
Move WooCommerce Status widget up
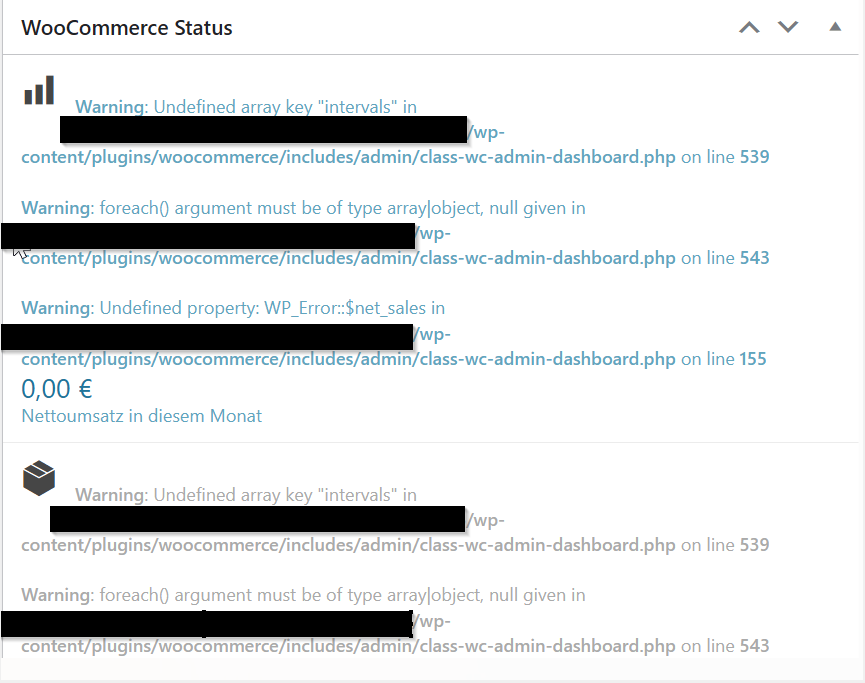click(749, 27)
